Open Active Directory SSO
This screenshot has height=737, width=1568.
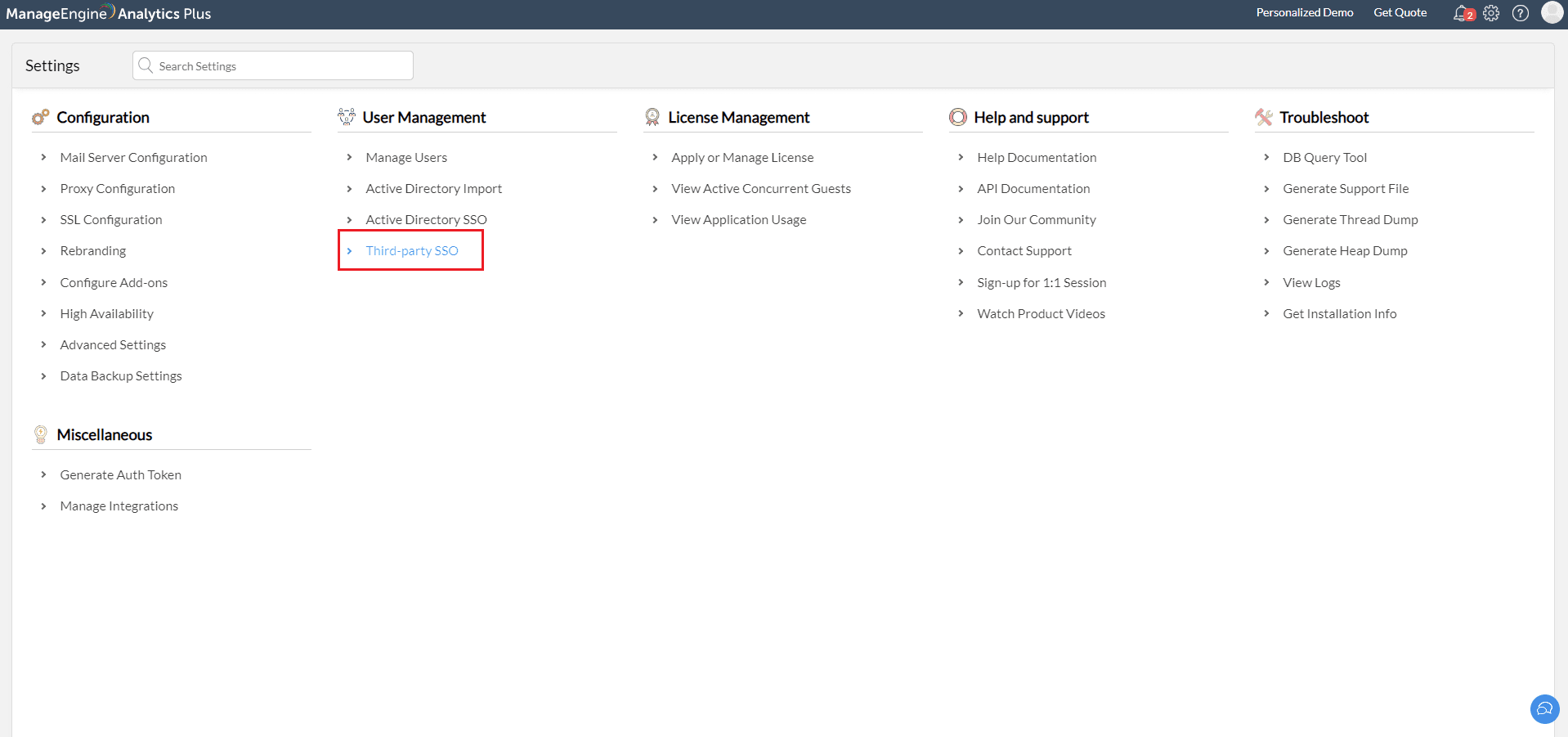(x=427, y=219)
